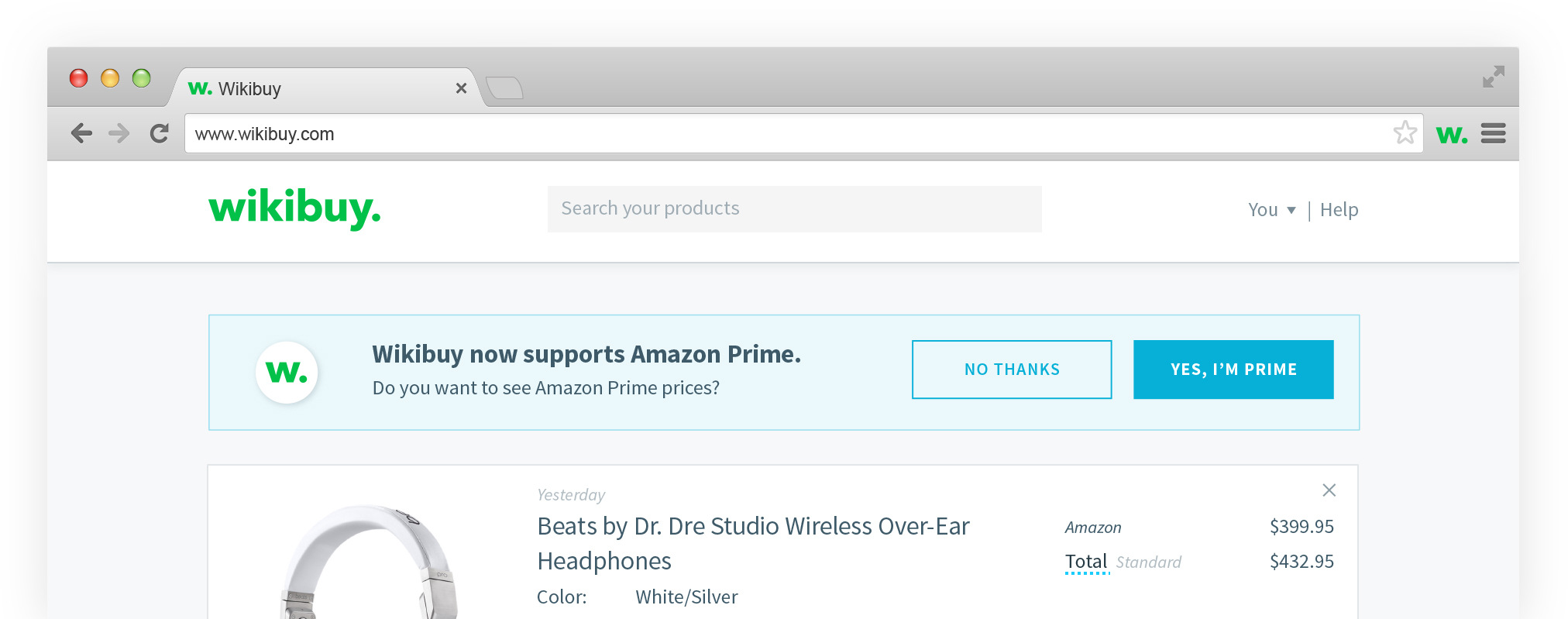
Task: Reload the page with refresh icon
Action: click(x=160, y=133)
